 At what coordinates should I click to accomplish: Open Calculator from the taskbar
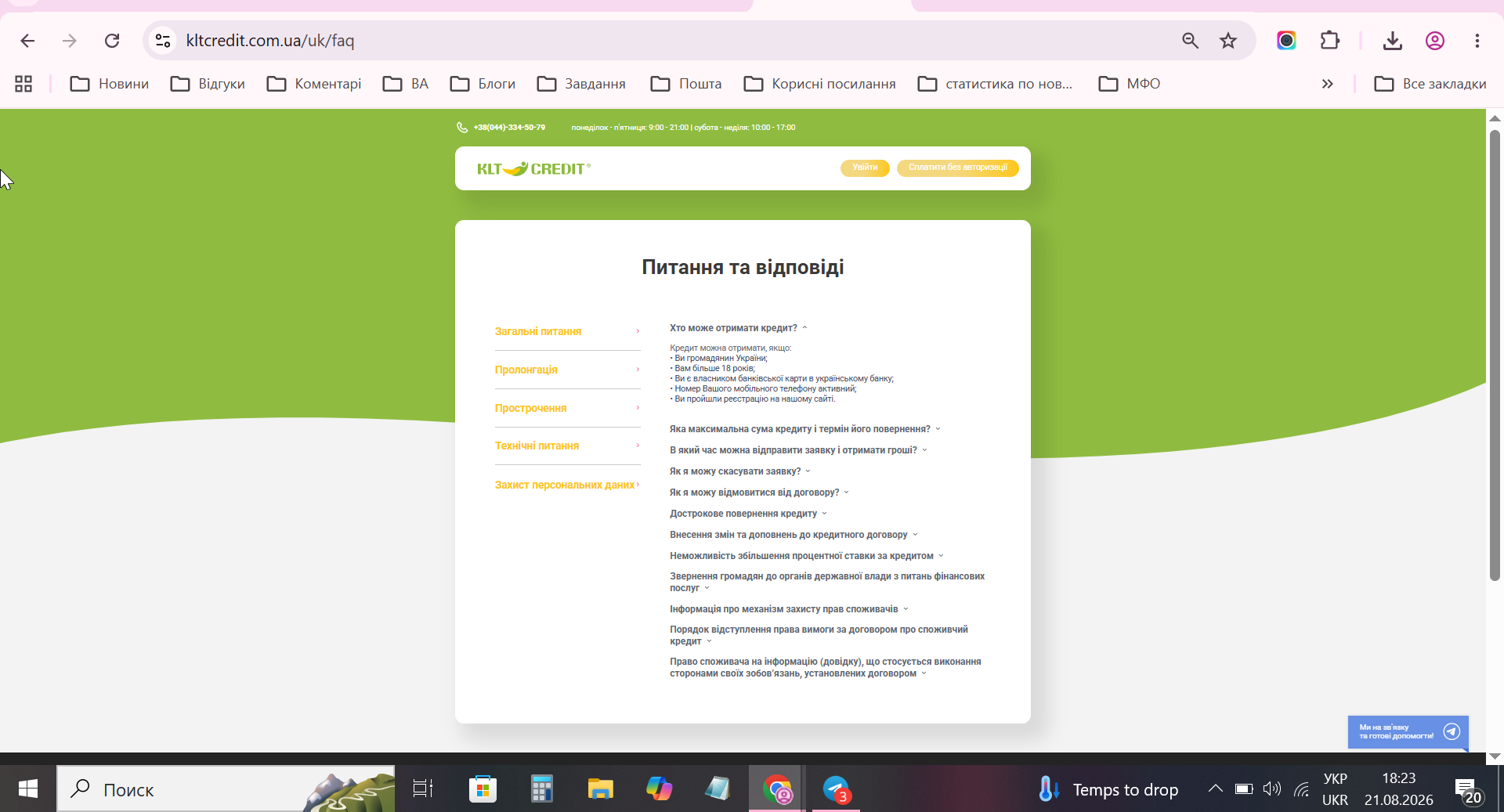pyautogui.click(x=541, y=789)
